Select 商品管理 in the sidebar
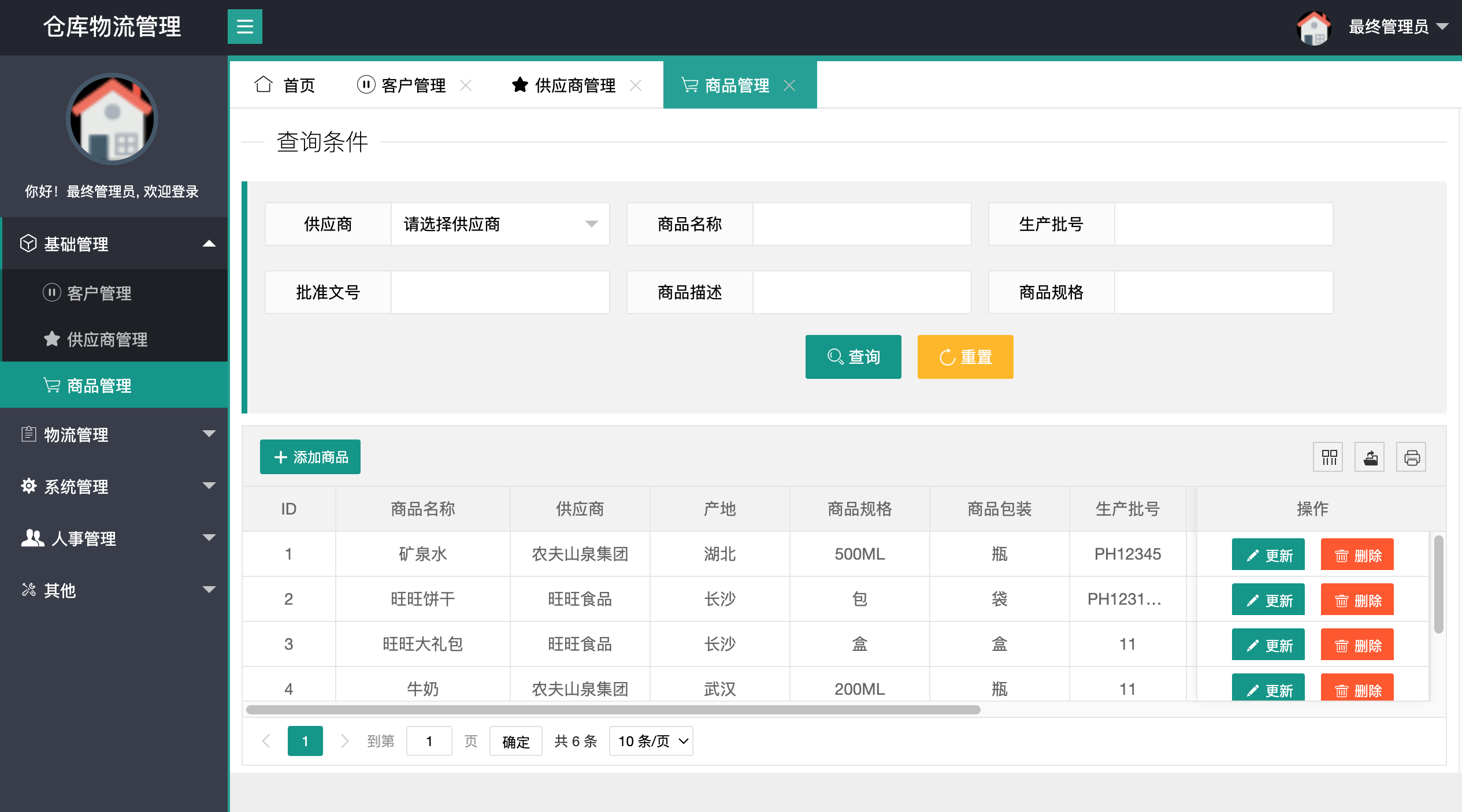Viewport: 1462px width, 812px height. [114, 385]
